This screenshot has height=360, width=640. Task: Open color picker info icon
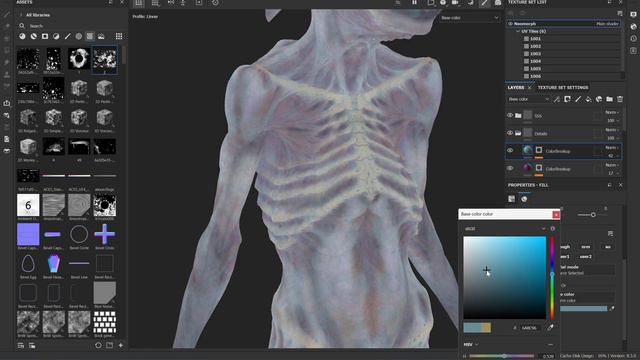(553, 229)
